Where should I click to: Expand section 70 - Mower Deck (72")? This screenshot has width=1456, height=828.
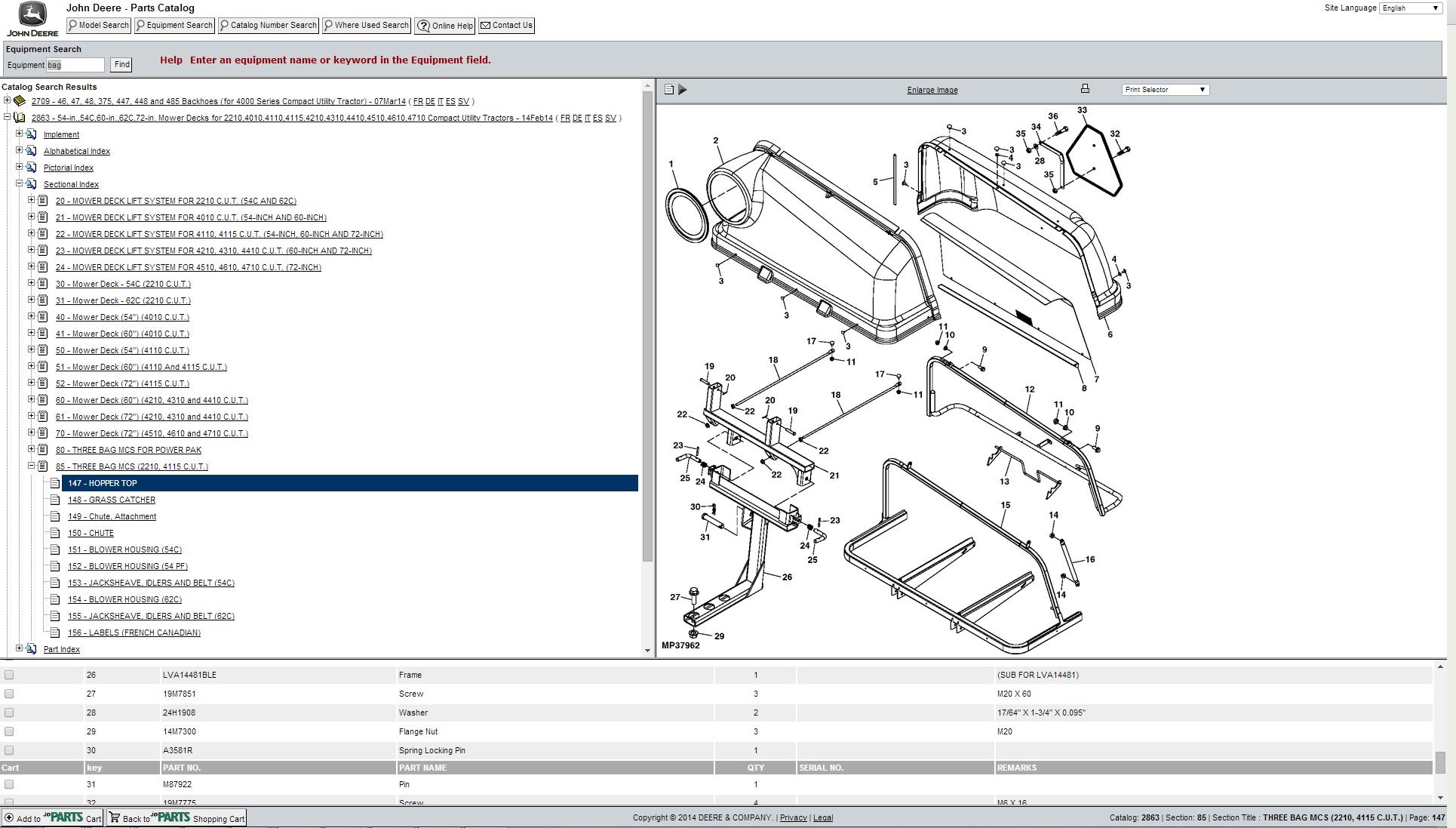pyautogui.click(x=32, y=432)
